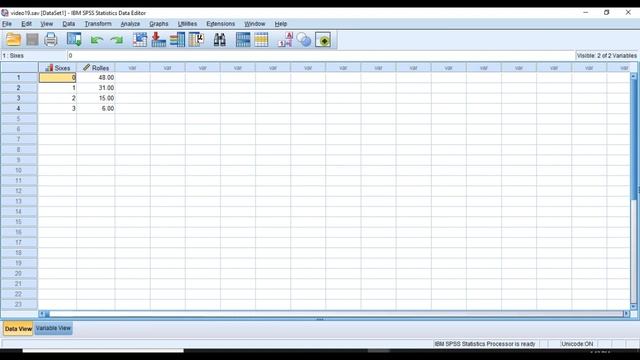
Task: Open the File menu
Action: point(7,24)
